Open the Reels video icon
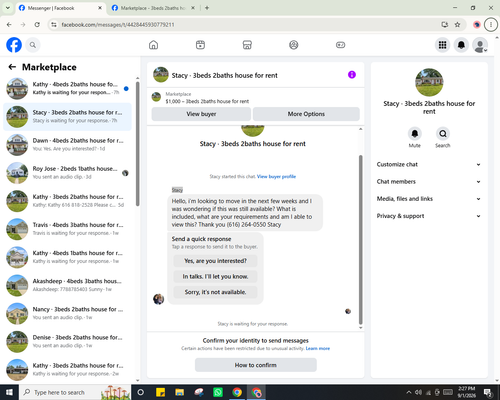The image size is (500, 400). pos(200,45)
